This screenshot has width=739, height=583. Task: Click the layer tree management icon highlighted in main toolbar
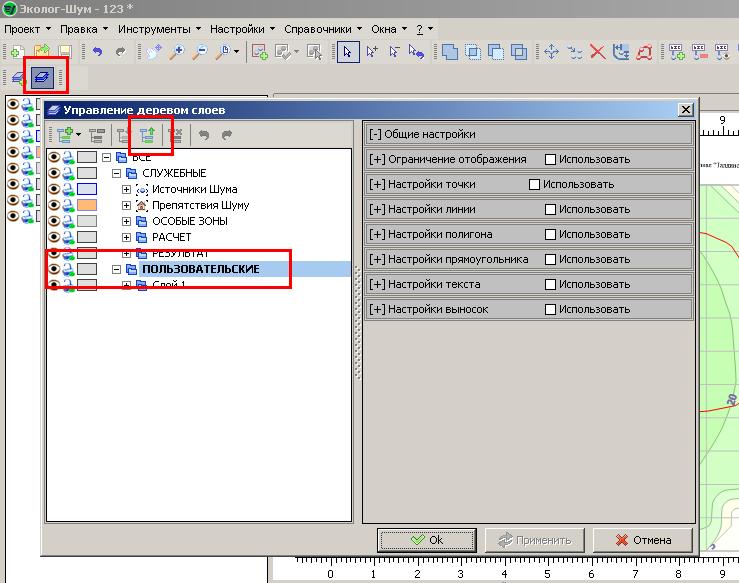click(43, 77)
